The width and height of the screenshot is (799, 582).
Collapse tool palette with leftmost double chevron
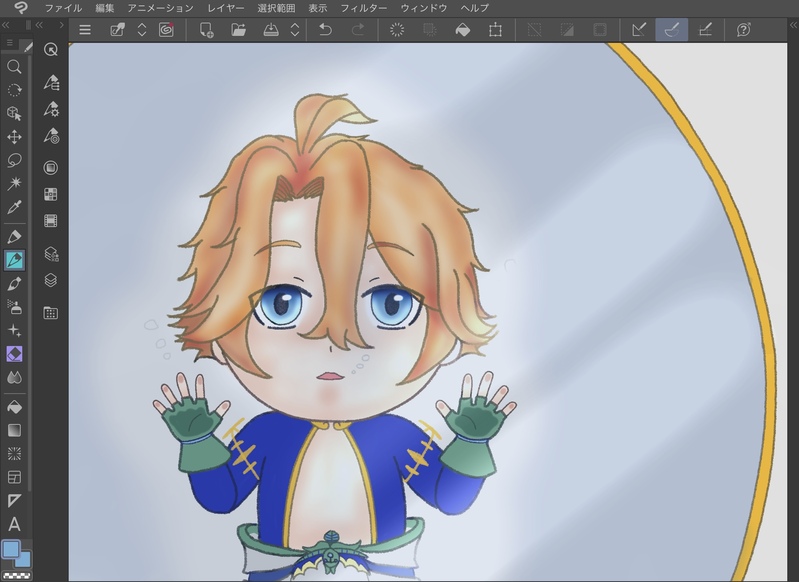point(6,24)
